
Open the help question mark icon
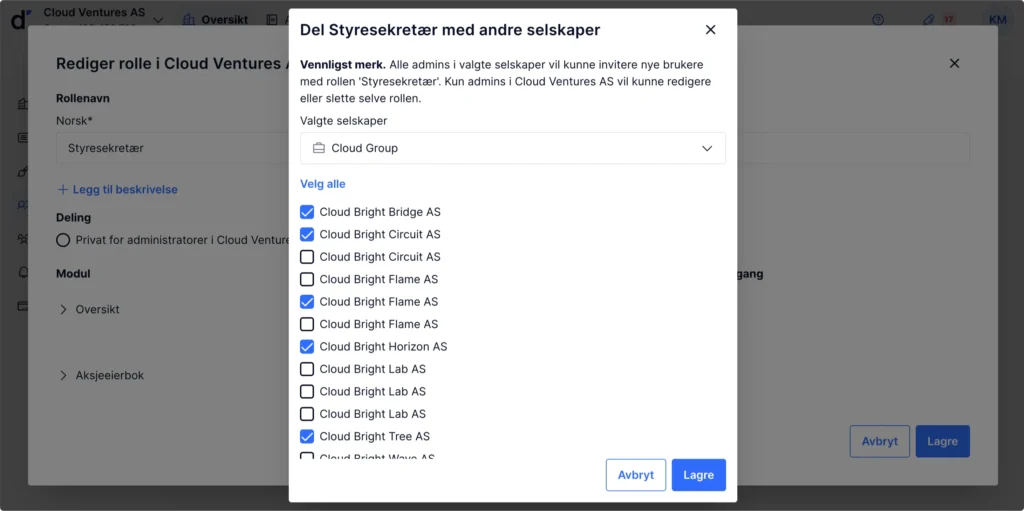point(878,19)
